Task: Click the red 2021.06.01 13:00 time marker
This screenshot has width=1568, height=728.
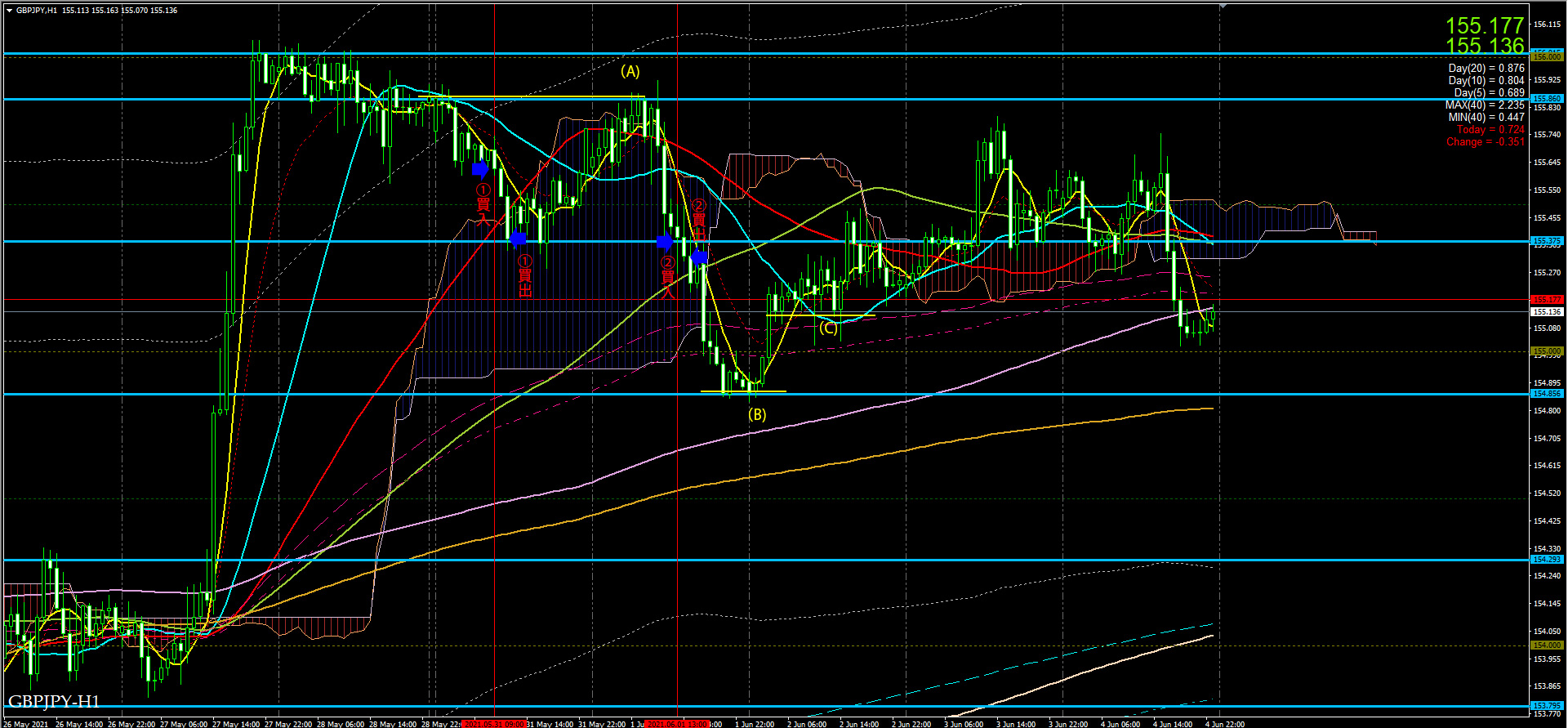Action: [x=676, y=724]
